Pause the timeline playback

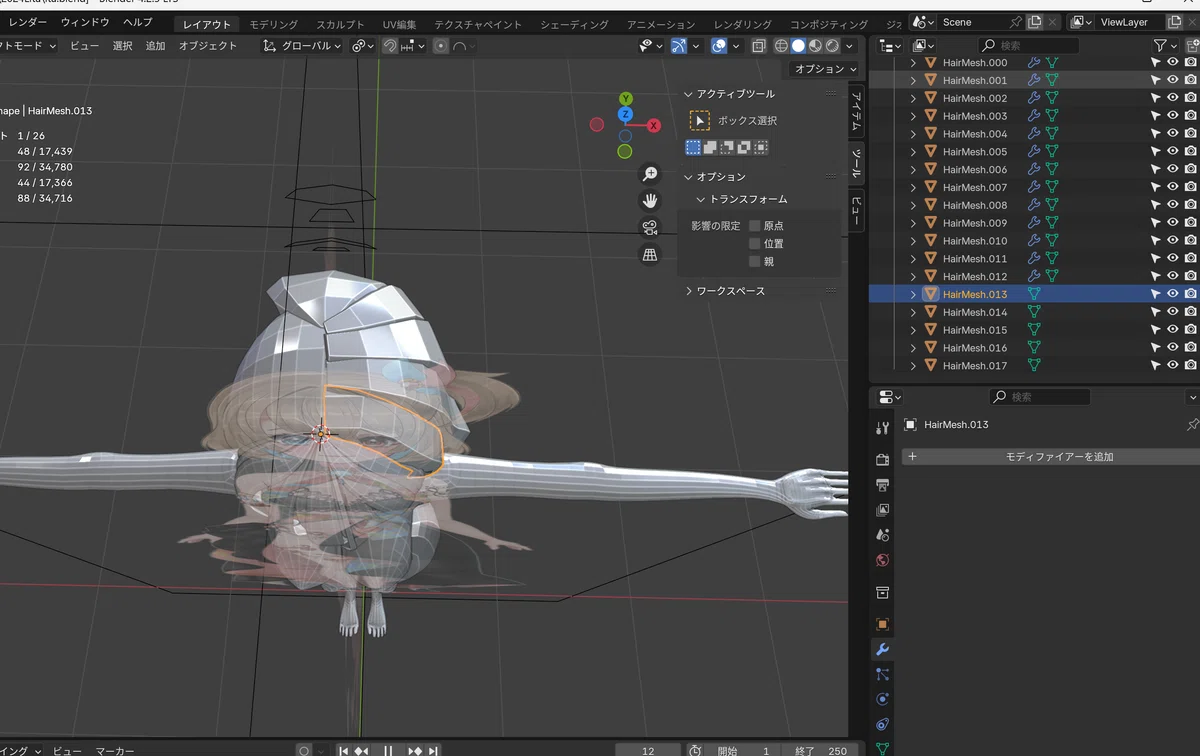388,751
